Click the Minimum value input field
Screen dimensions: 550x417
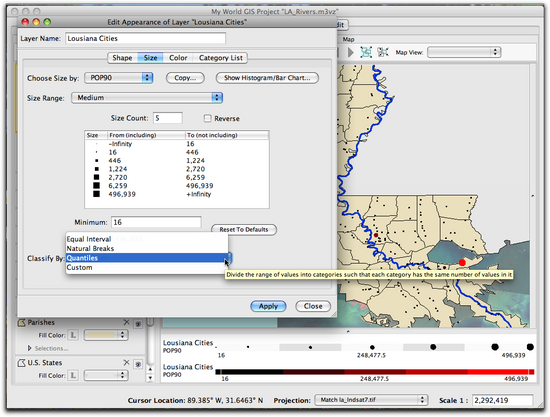156,222
